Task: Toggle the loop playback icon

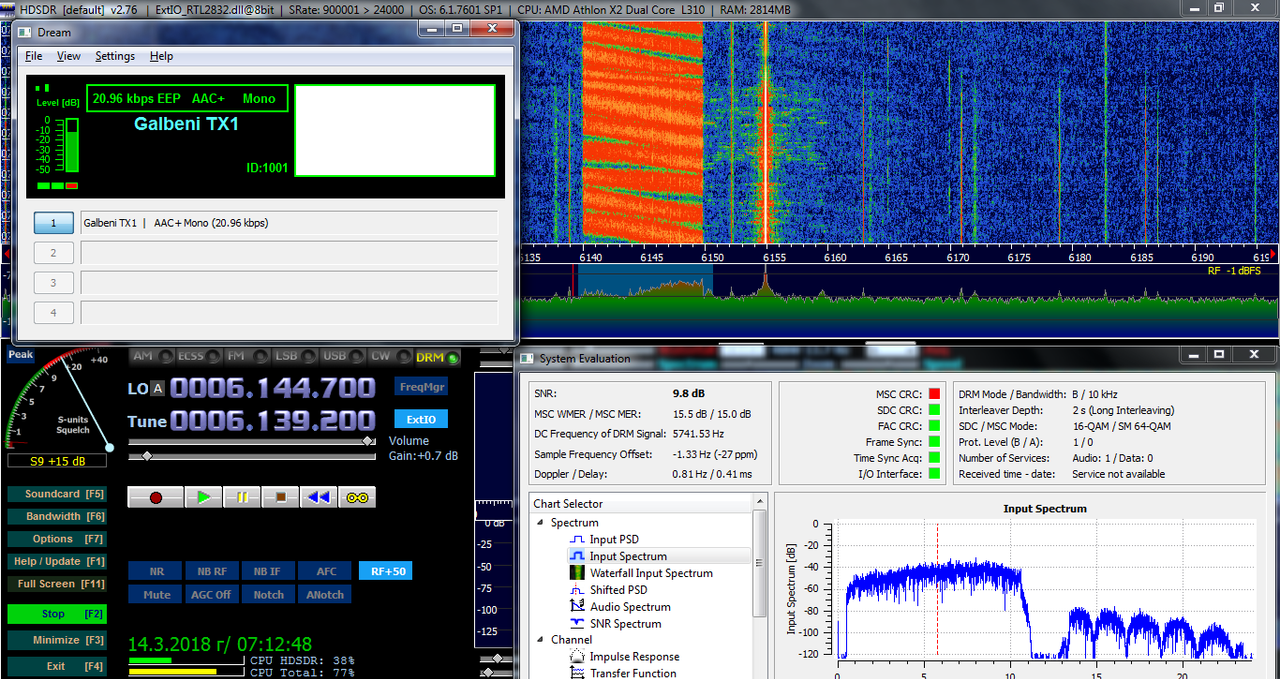Action: click(357, 497)
